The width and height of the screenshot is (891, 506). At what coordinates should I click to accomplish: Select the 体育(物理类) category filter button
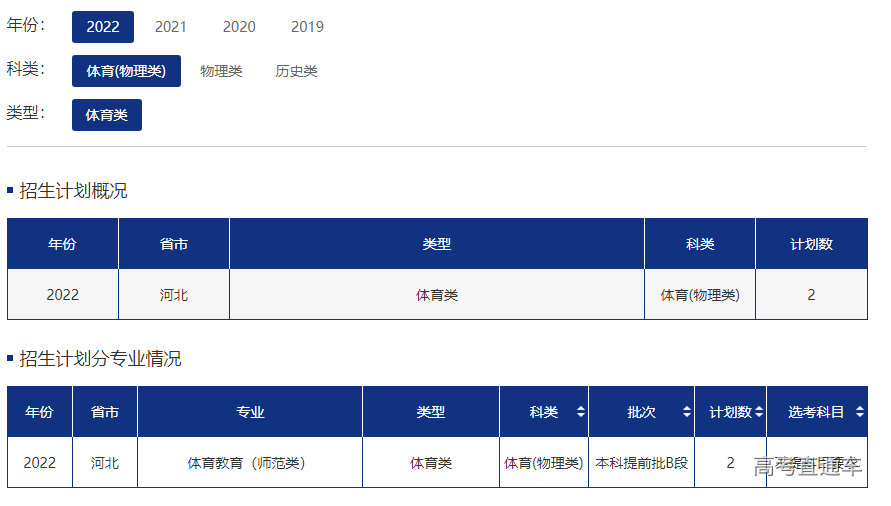pyautogui.click(x=126, y=71)
